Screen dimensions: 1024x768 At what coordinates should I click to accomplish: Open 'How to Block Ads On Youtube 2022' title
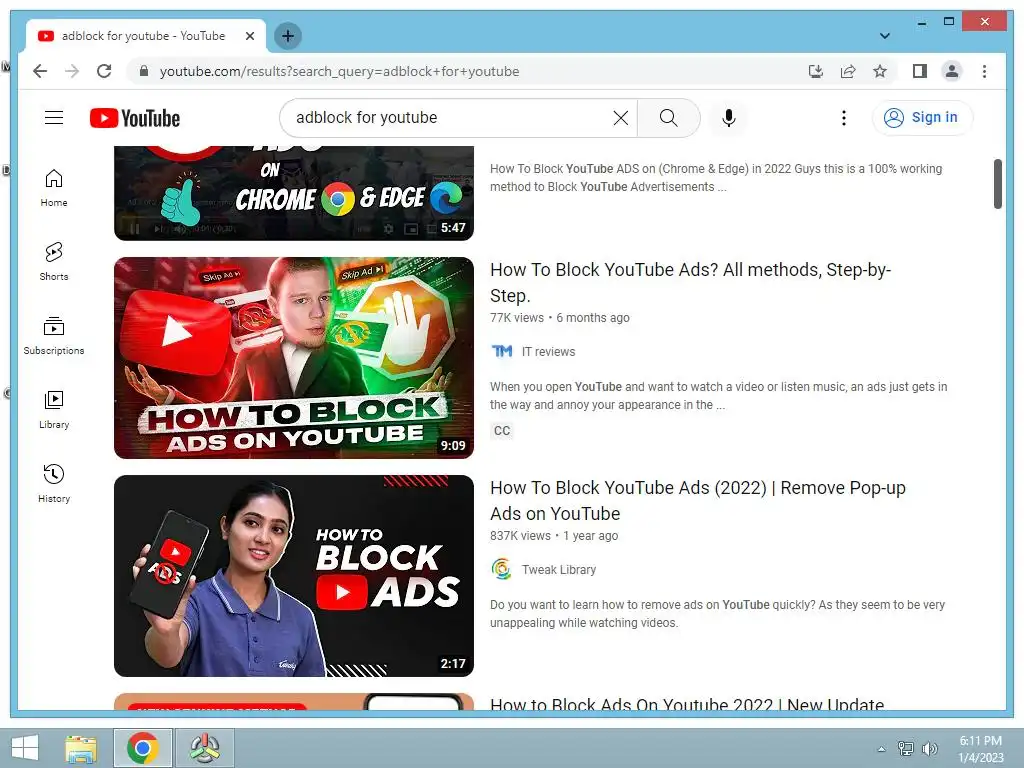click(687, 704)
